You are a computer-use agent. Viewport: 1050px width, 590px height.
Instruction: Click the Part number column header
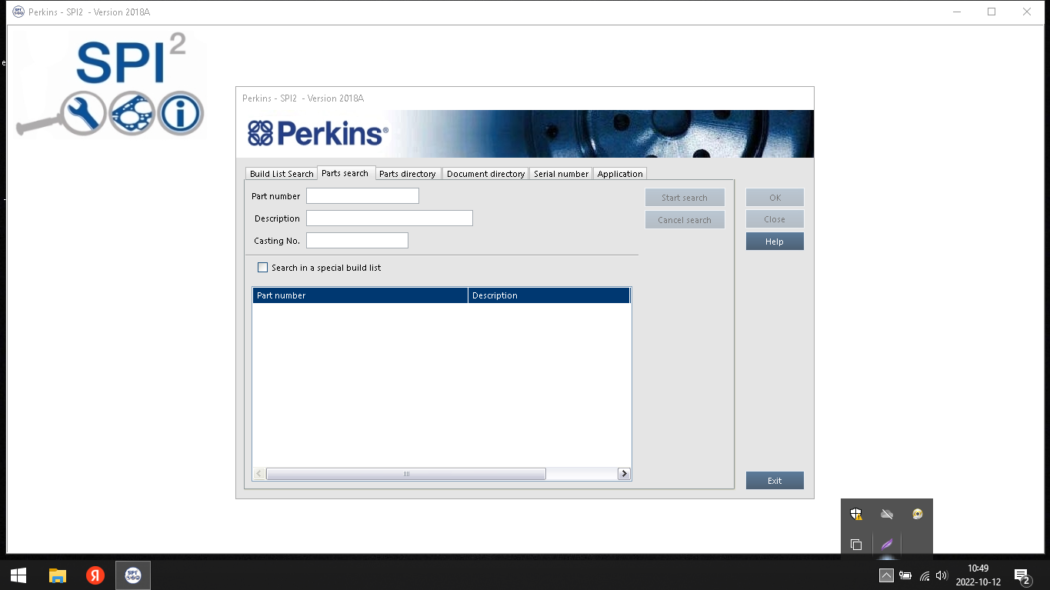pos(360,295)
